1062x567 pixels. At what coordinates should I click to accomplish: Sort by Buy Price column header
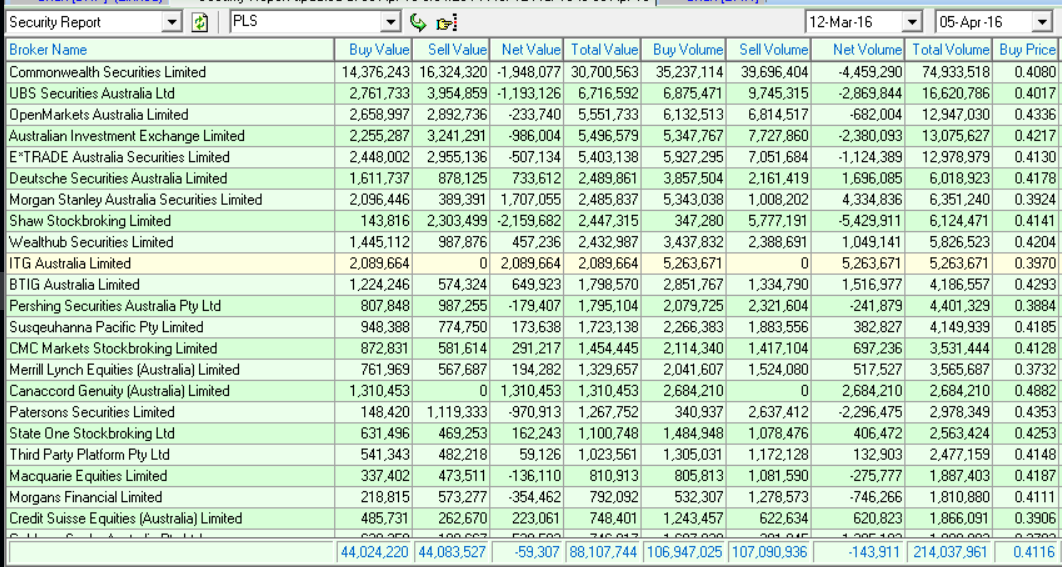click(1025, 49)
